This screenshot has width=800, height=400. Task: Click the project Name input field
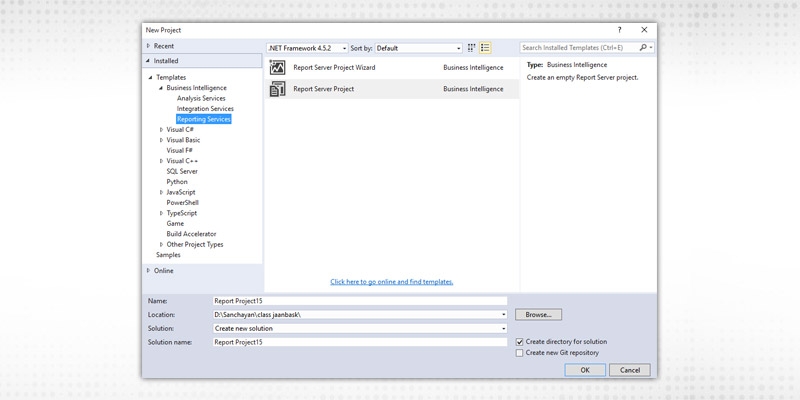[x=359, y=300]
